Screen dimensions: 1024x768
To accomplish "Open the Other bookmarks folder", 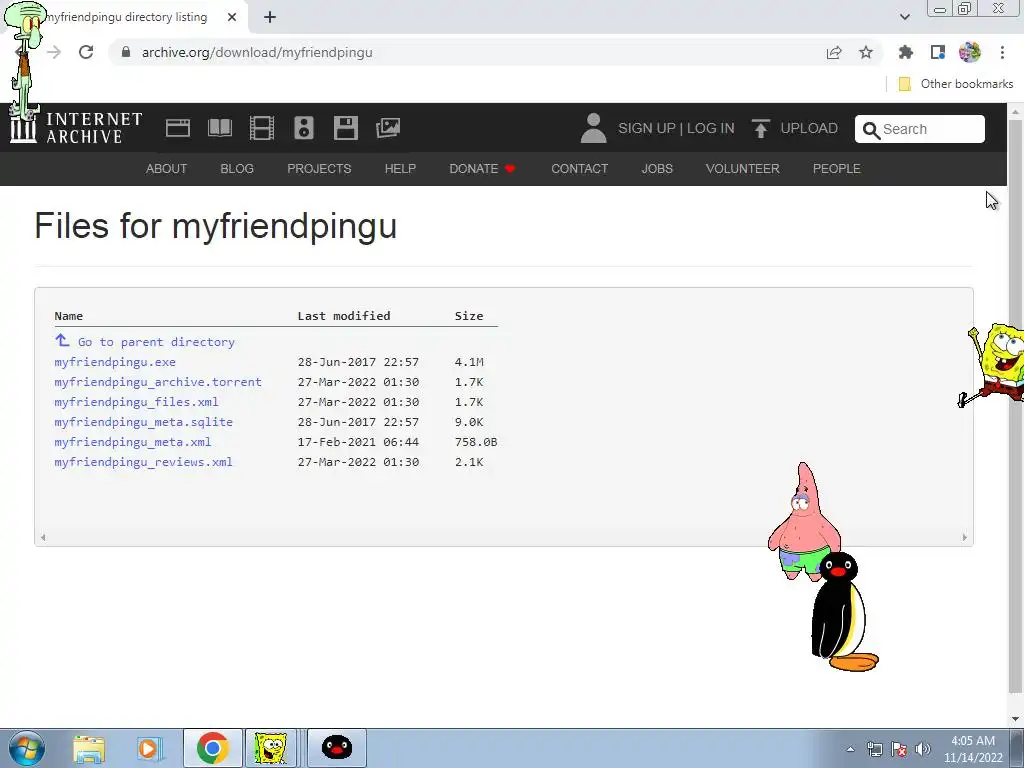I will click(x=956, y=84).
